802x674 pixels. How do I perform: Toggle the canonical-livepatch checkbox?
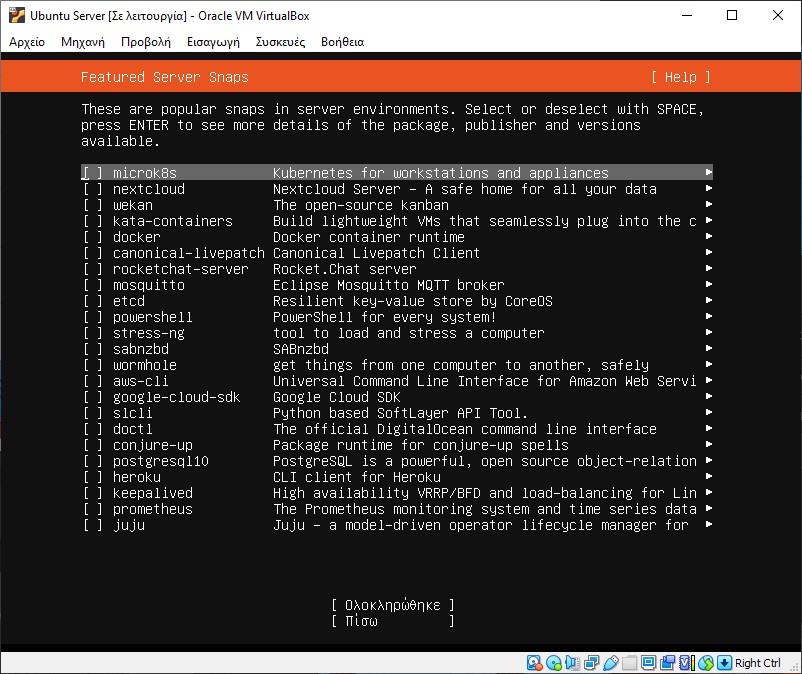(x=93, y=253)
